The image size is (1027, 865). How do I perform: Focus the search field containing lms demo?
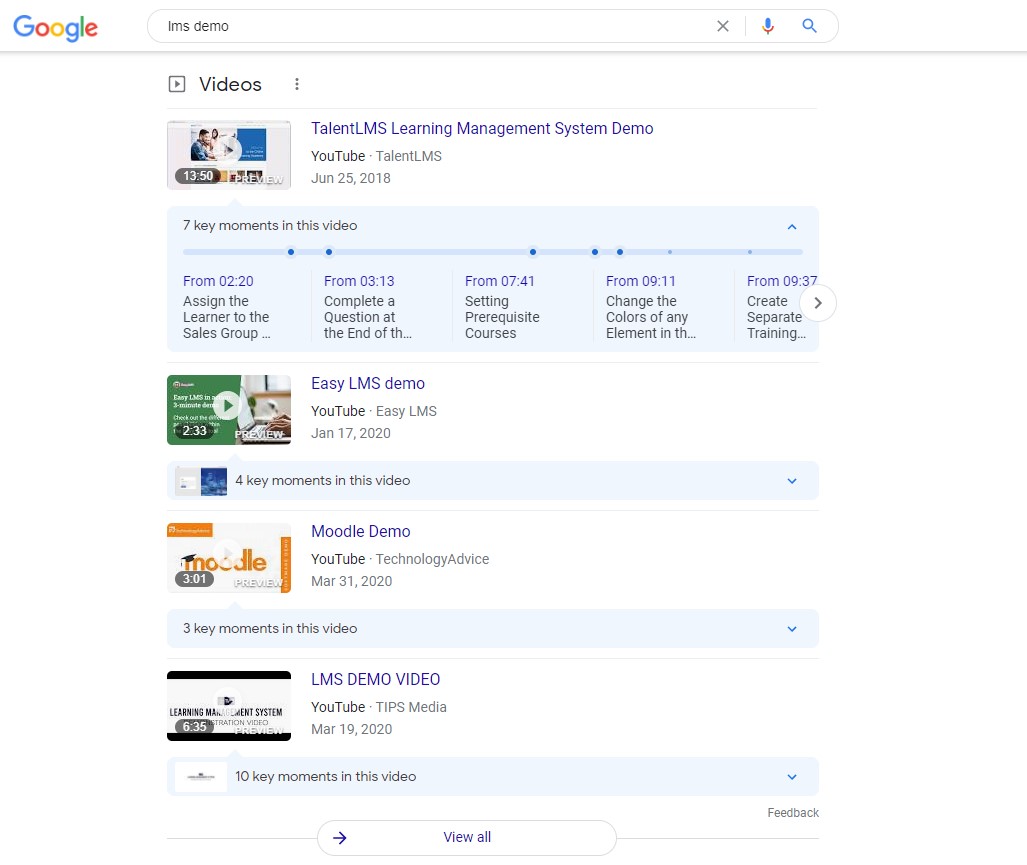tap(432, 26)
